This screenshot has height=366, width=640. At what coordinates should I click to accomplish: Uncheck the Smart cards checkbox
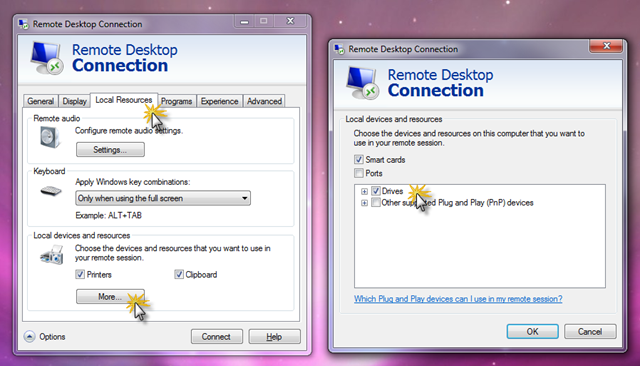(359, 160)
